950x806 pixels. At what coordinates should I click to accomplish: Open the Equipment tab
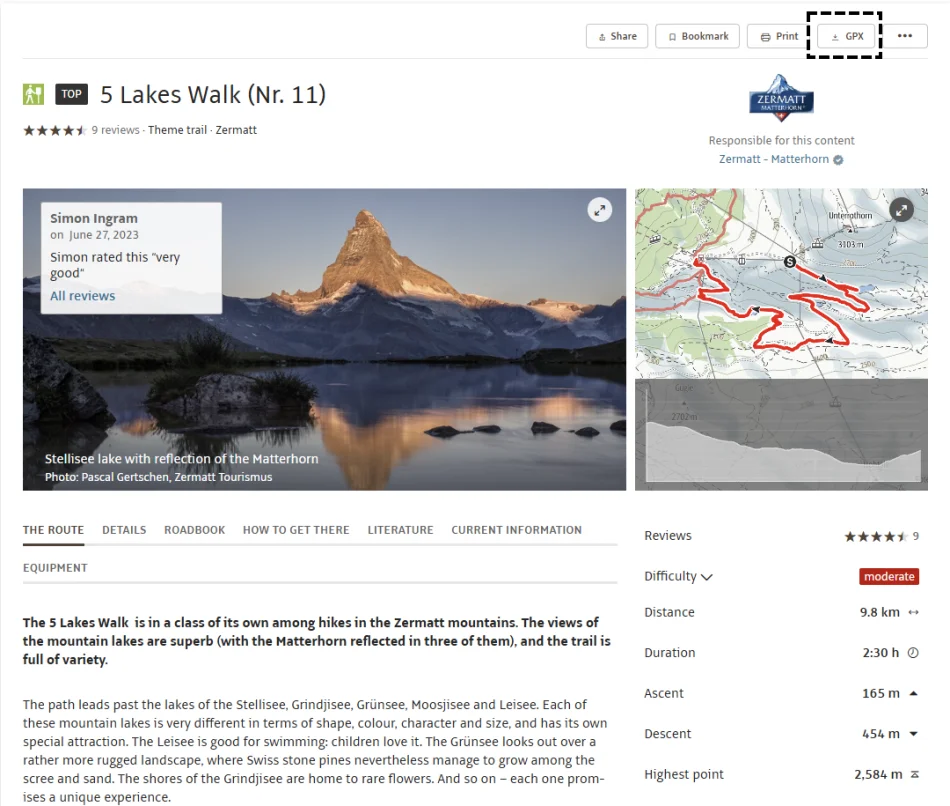tap(55, 568)
